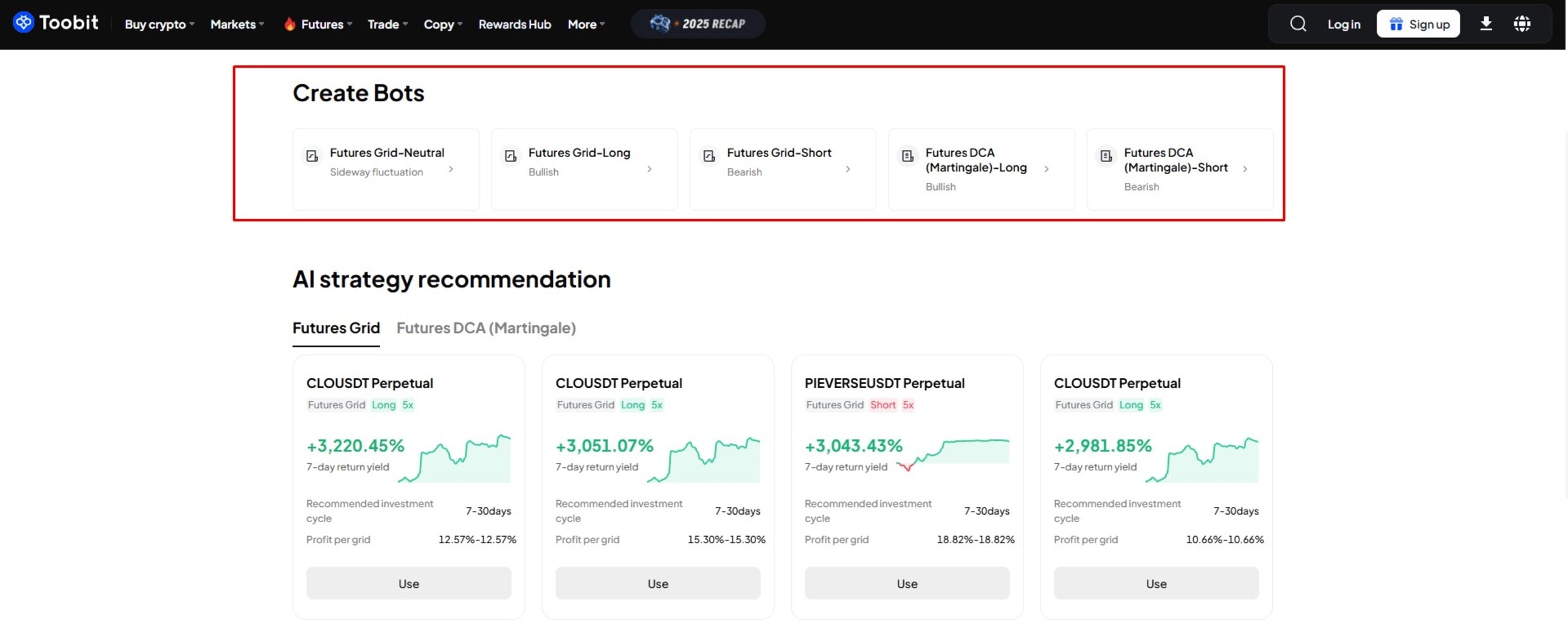Click the fire icon beside Futures
This screenshot has width=1568, height=633.
pos(289,23)
